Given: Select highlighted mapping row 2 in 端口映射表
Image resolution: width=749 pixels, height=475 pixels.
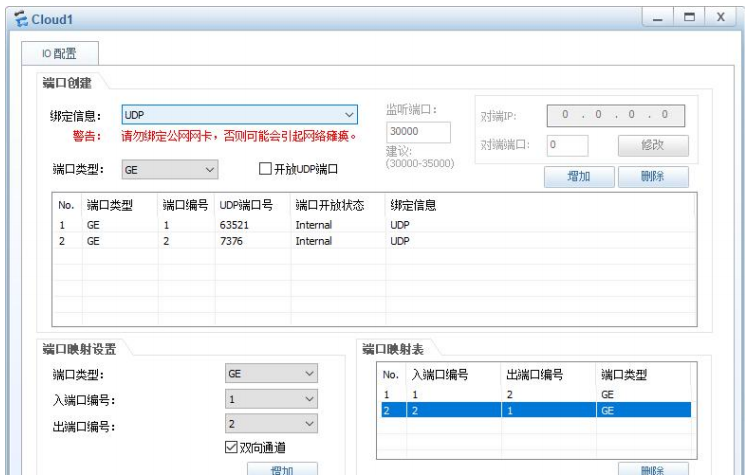Looking at the screenshot, I should click(535, 410).
